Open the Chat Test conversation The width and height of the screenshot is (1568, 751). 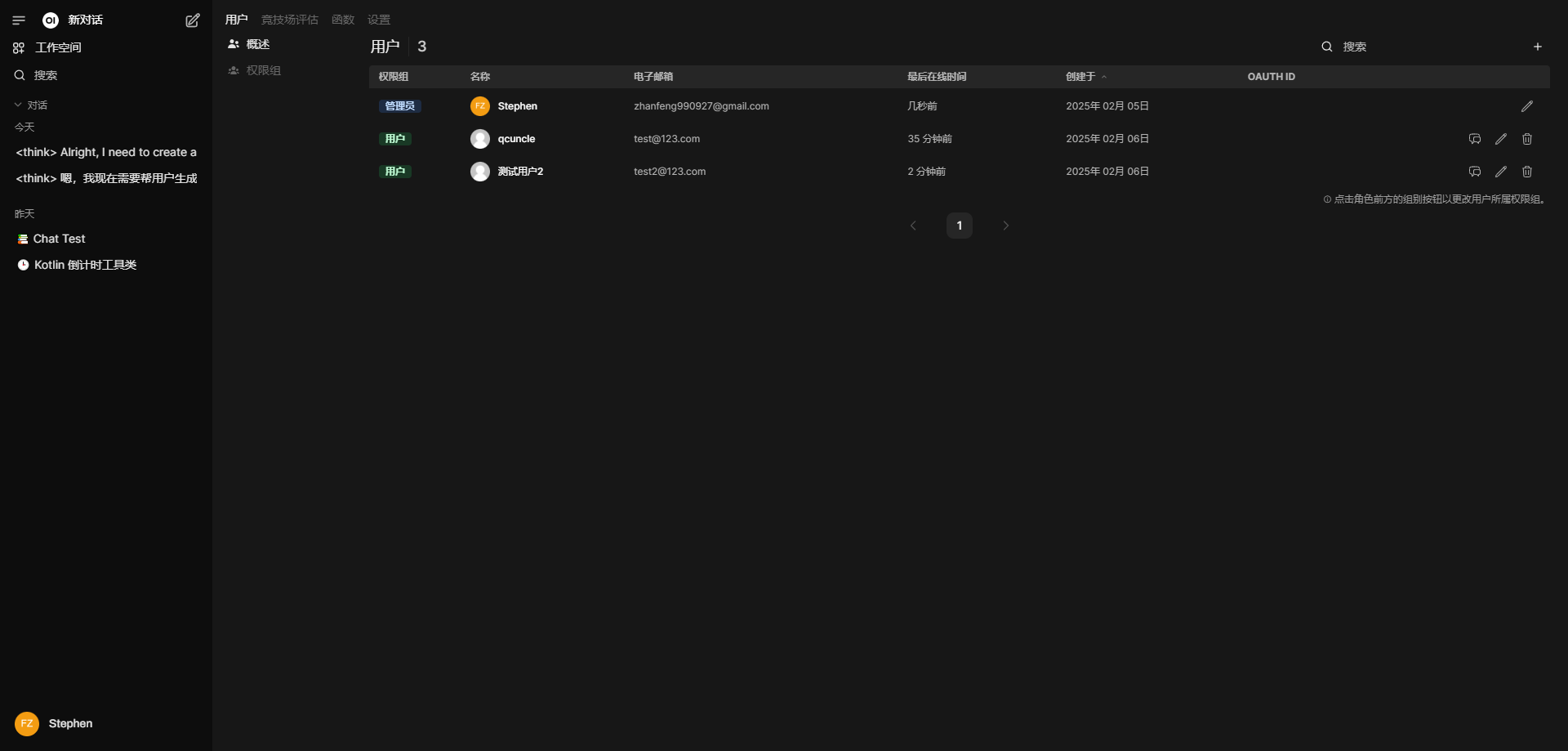coord(59,239)
